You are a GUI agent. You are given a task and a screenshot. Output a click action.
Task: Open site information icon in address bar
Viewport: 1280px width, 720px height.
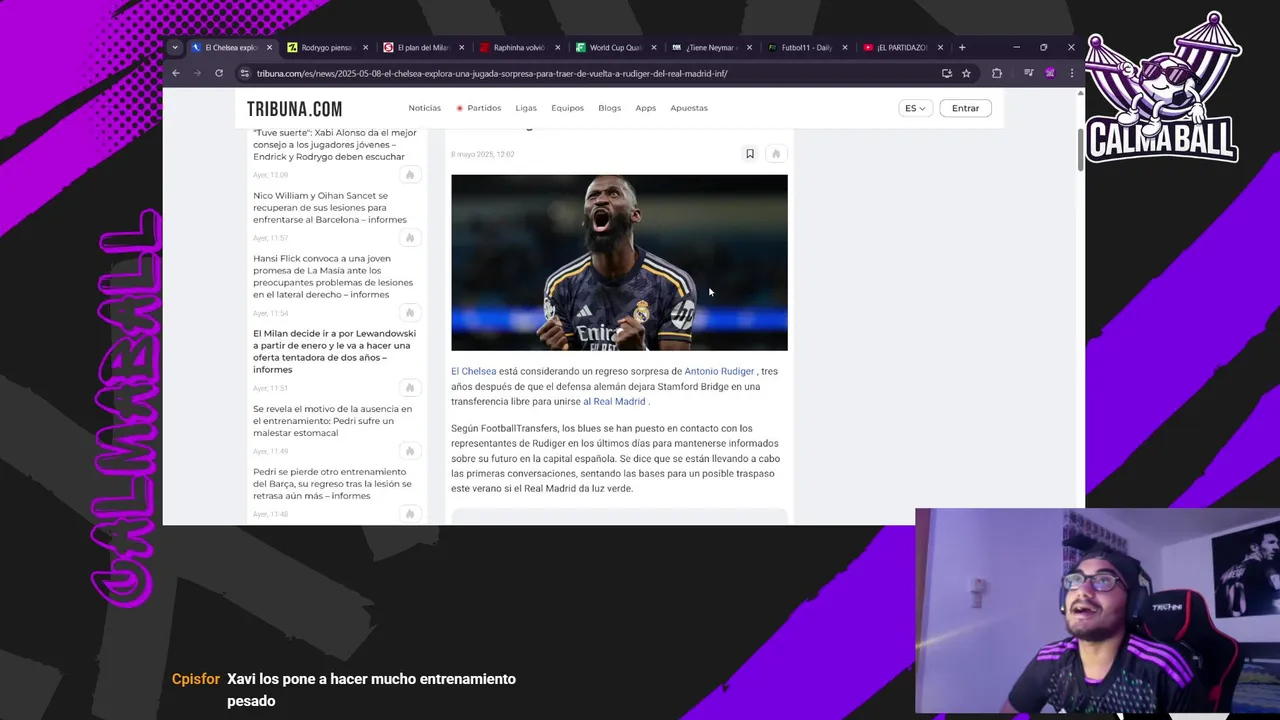pyautogui.click(x=244, y=73)
